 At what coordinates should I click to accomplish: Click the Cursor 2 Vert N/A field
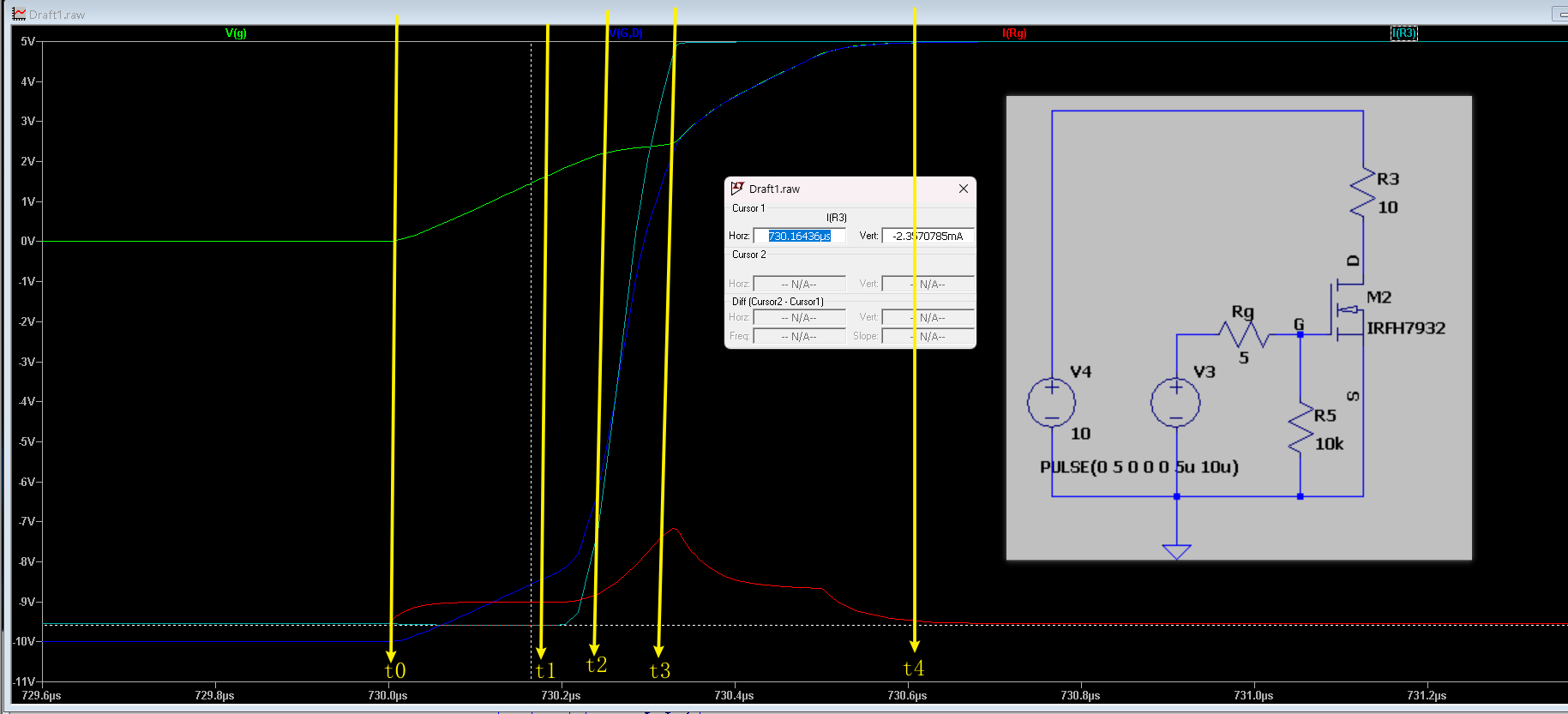pos(928,284)
